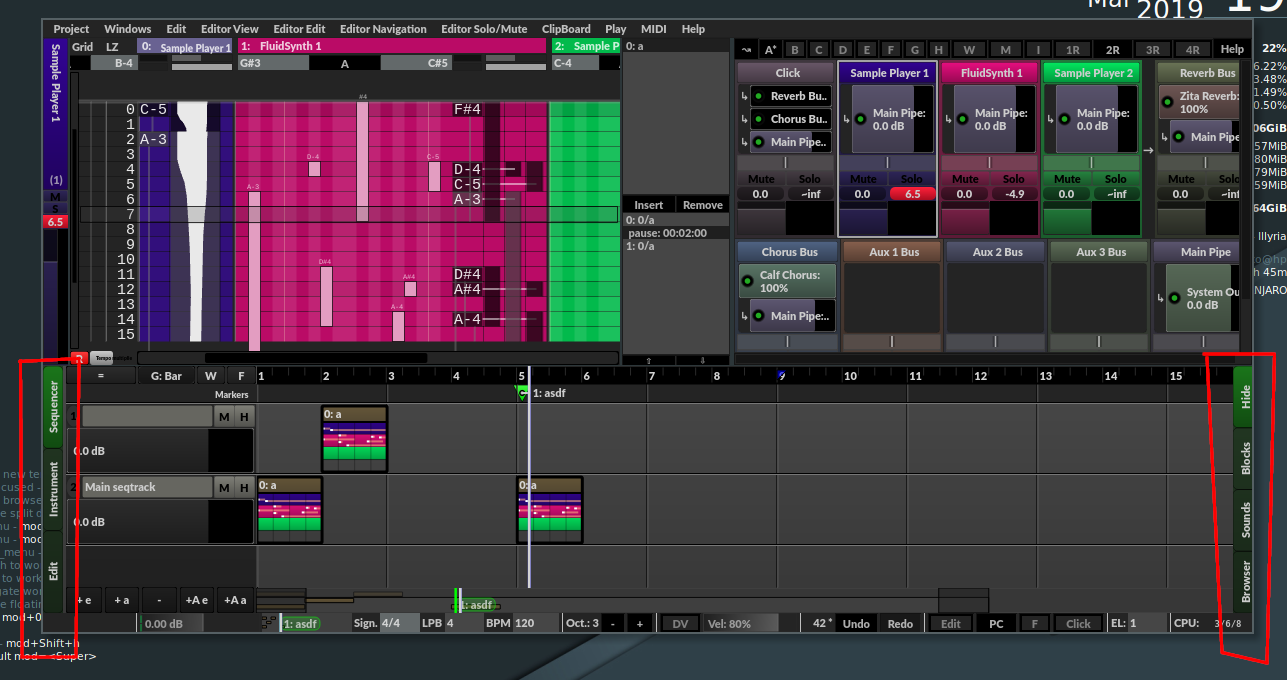Click the '+A e' button below the sequencer tracks
The height and width of the screenshot is (680, 1287).
196,600
